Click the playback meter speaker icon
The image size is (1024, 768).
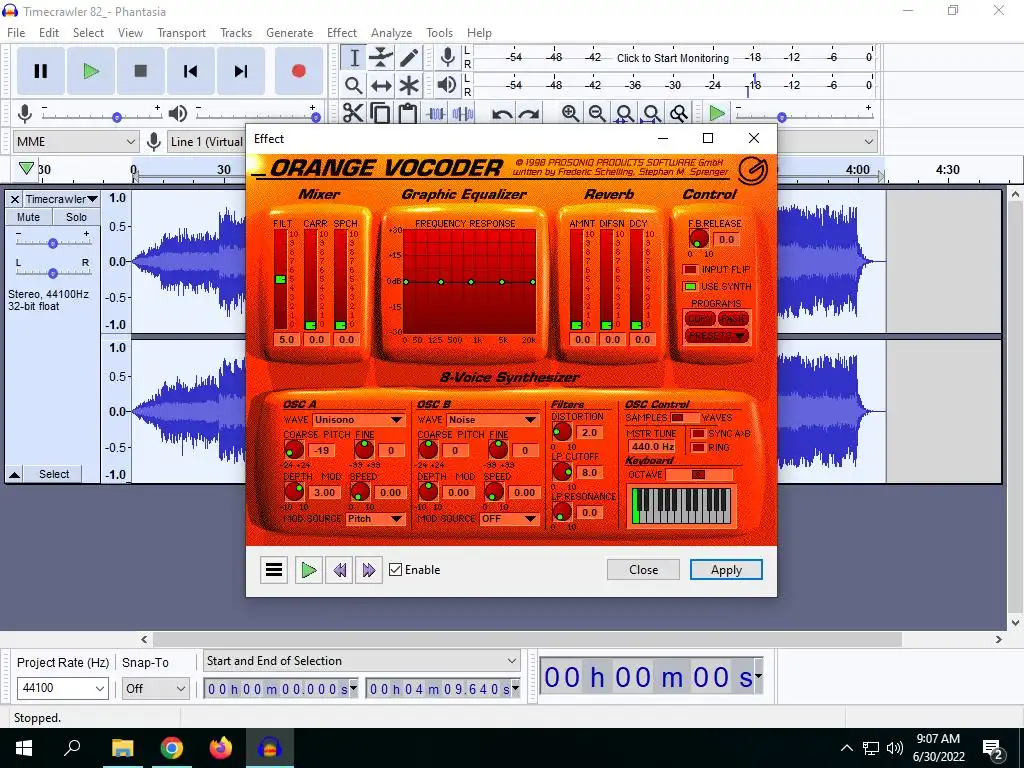(x=447, y=85)
